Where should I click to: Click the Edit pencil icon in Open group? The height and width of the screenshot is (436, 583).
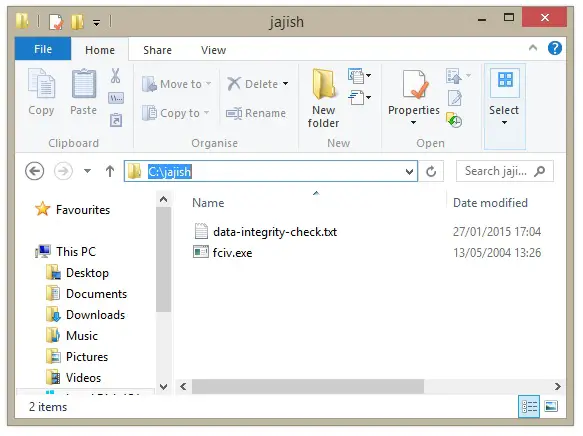coord(455,98)
